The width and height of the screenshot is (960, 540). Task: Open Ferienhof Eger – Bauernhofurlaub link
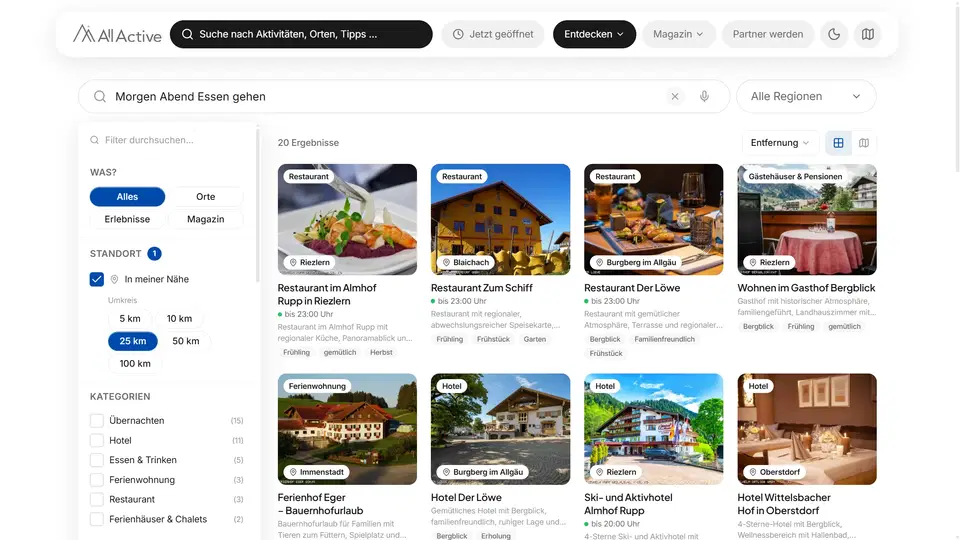tap(320, 504)
